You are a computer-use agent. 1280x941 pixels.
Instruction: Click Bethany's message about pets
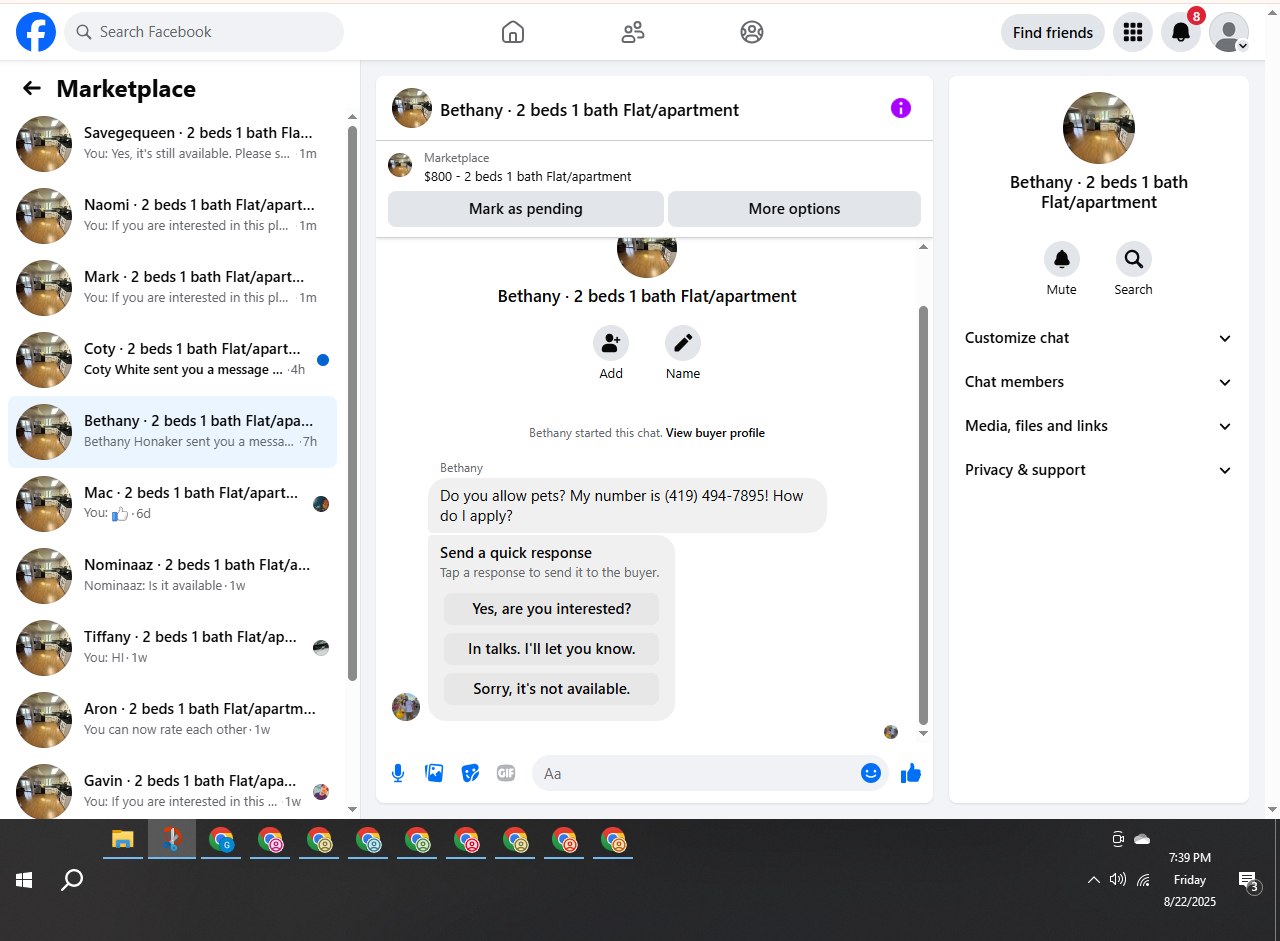pyautogui.click(x=627, y=506)
